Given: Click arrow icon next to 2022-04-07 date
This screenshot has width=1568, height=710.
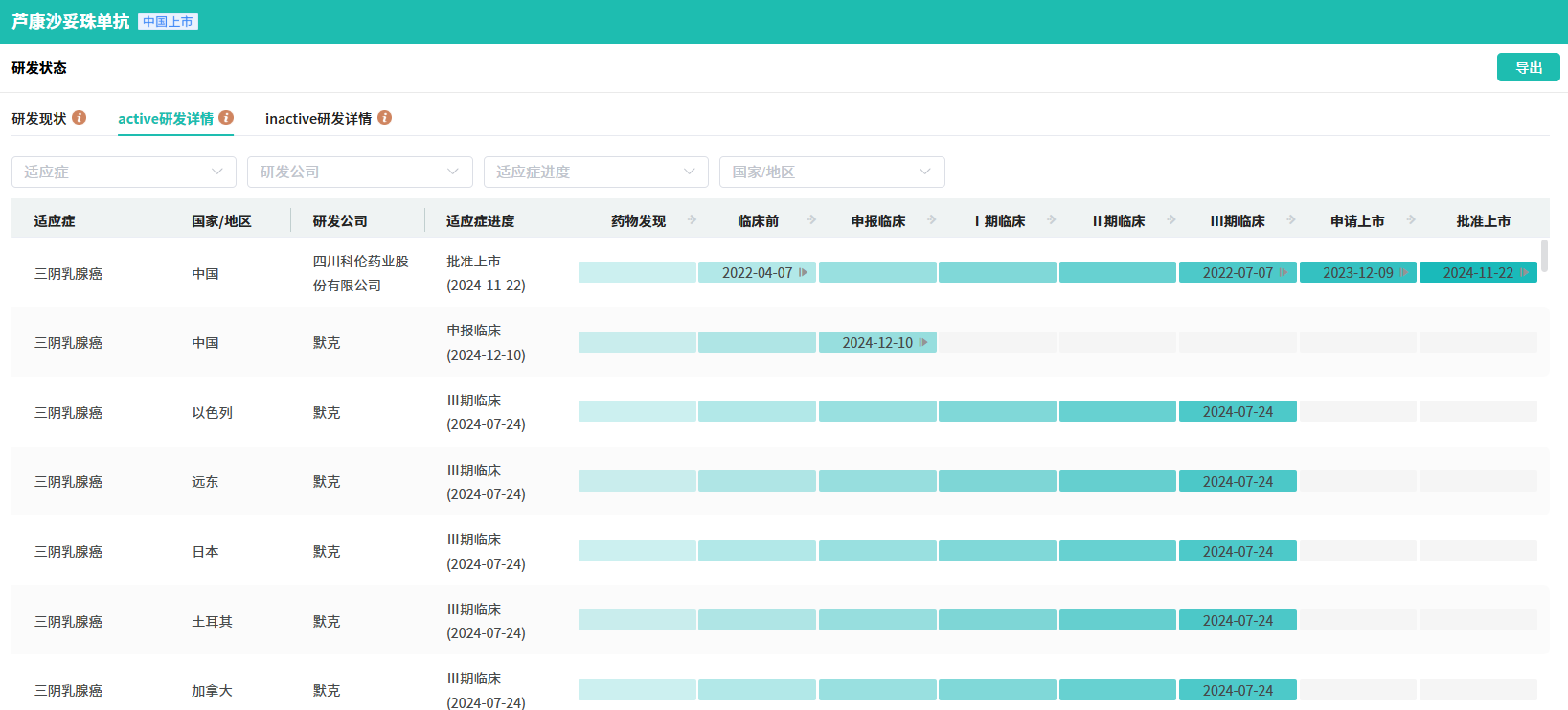Looking at the screenshot, I should (x=804, y=273).
